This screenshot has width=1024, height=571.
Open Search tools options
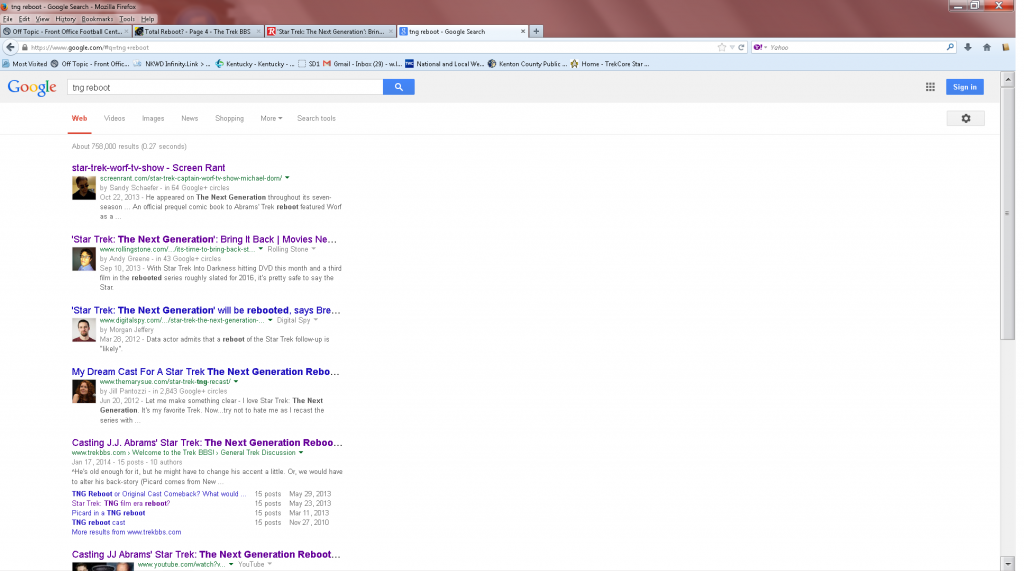pos(316,118)
